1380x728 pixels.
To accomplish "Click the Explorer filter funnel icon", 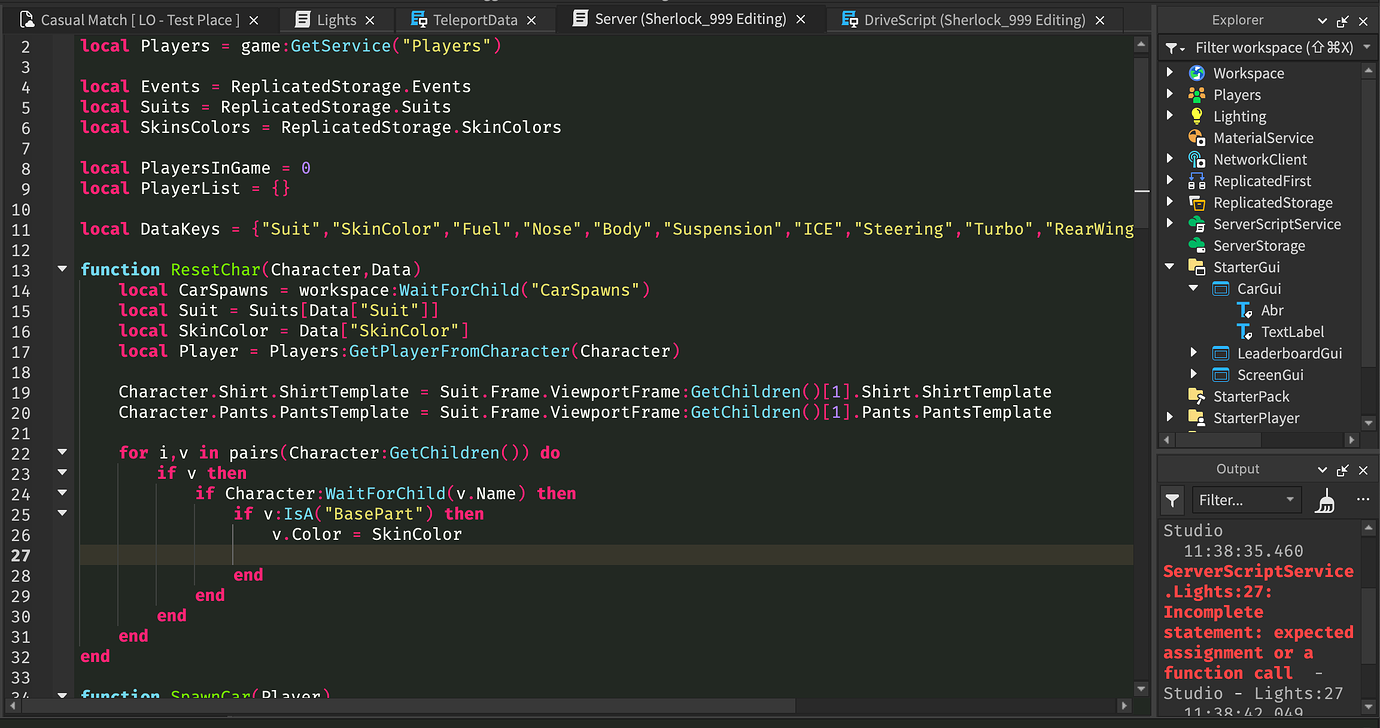I will [1172, 47].
